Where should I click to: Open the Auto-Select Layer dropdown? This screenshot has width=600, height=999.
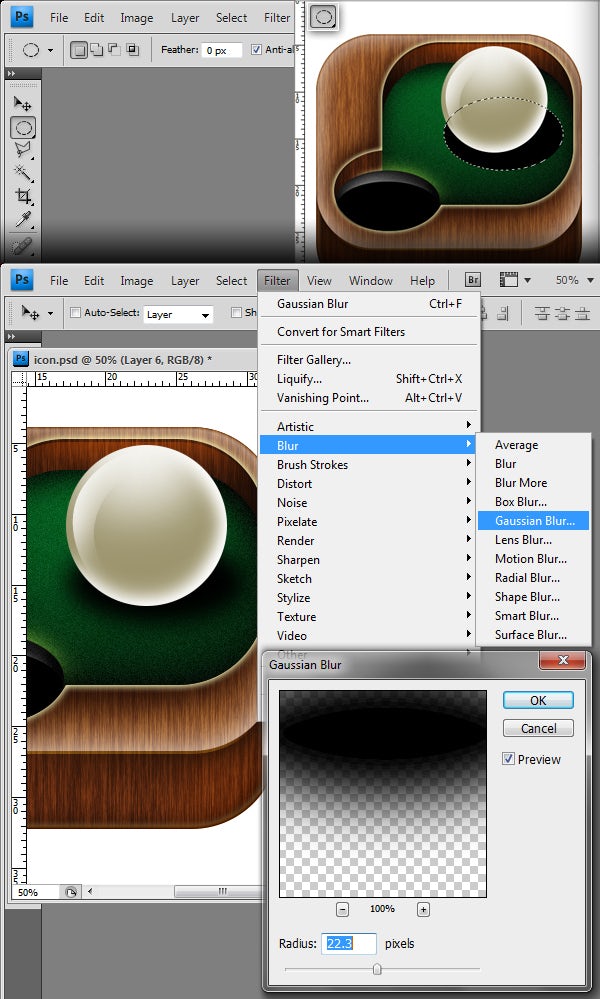point(179,314)
